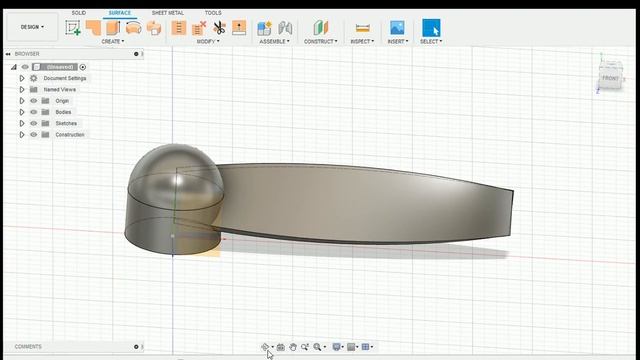The image size is (640, 360).
Task: Expand the Origin folder
Action: [x=22, y=101]
